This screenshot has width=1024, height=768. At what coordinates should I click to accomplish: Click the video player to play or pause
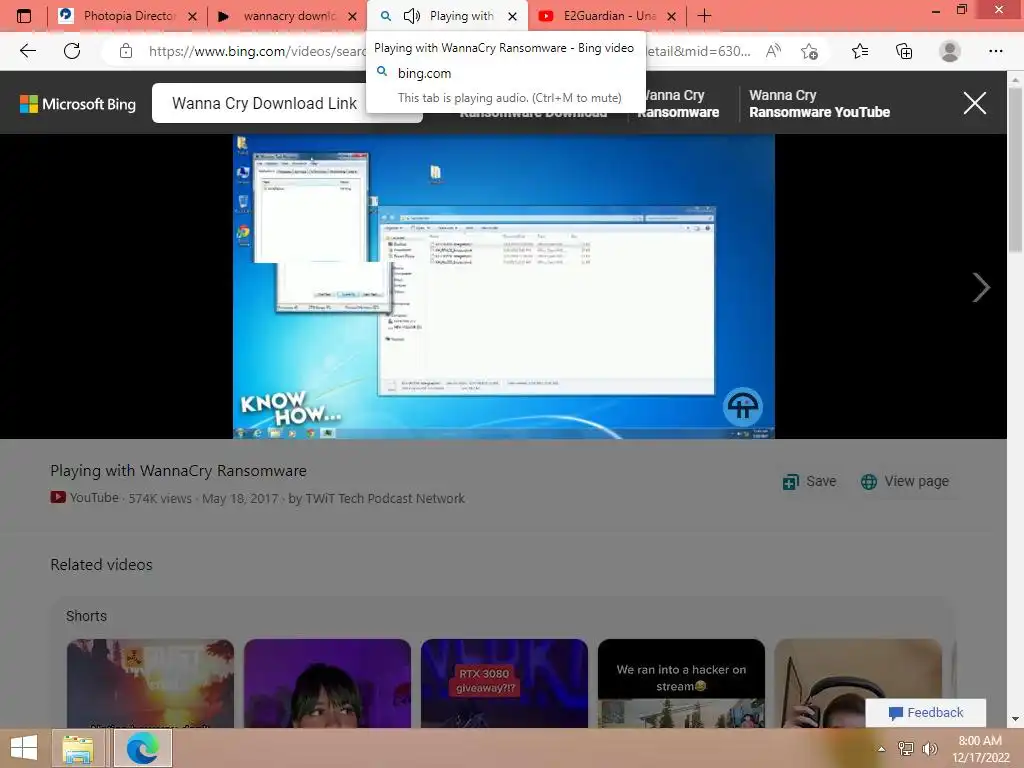point(504,286)
